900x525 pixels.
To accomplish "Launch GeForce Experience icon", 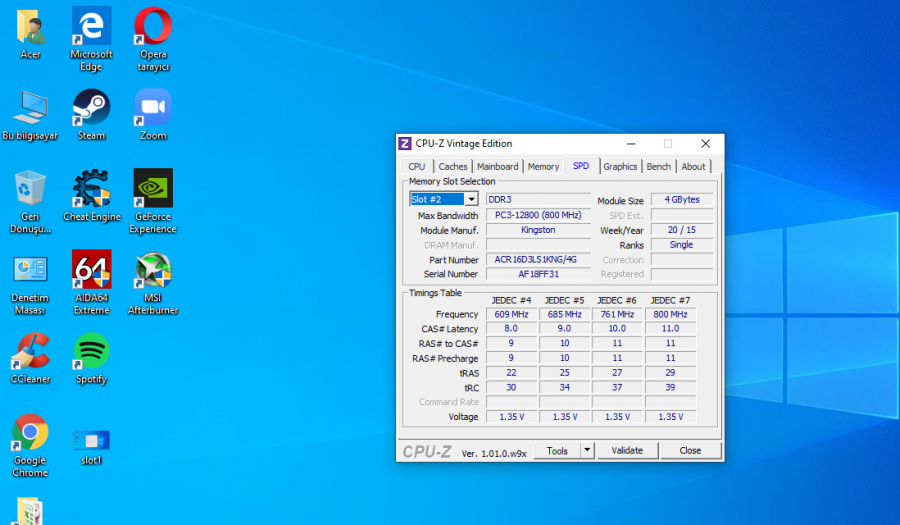I will tap(153, 201).
